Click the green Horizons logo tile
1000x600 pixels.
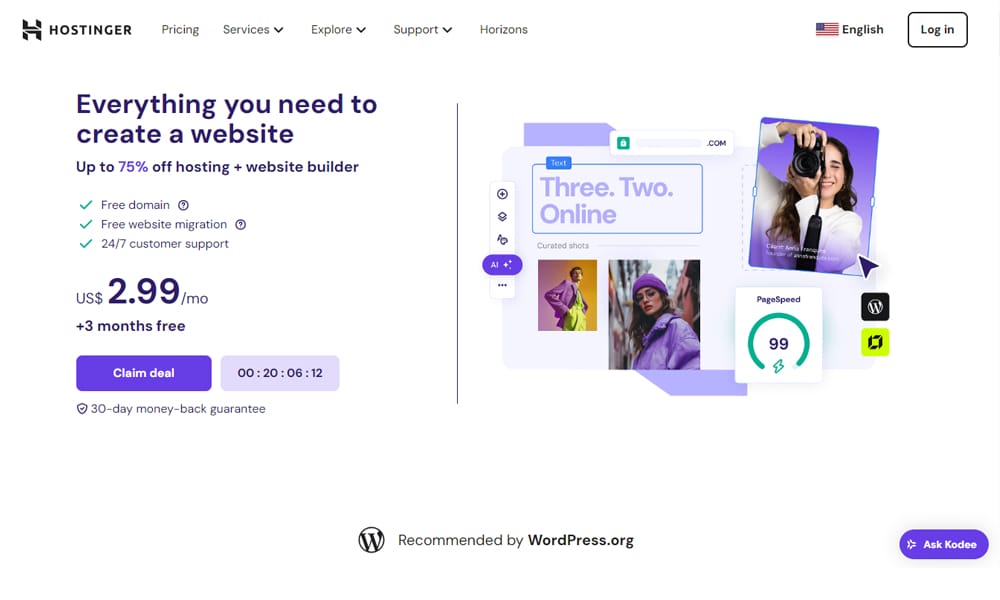point(875,342)
